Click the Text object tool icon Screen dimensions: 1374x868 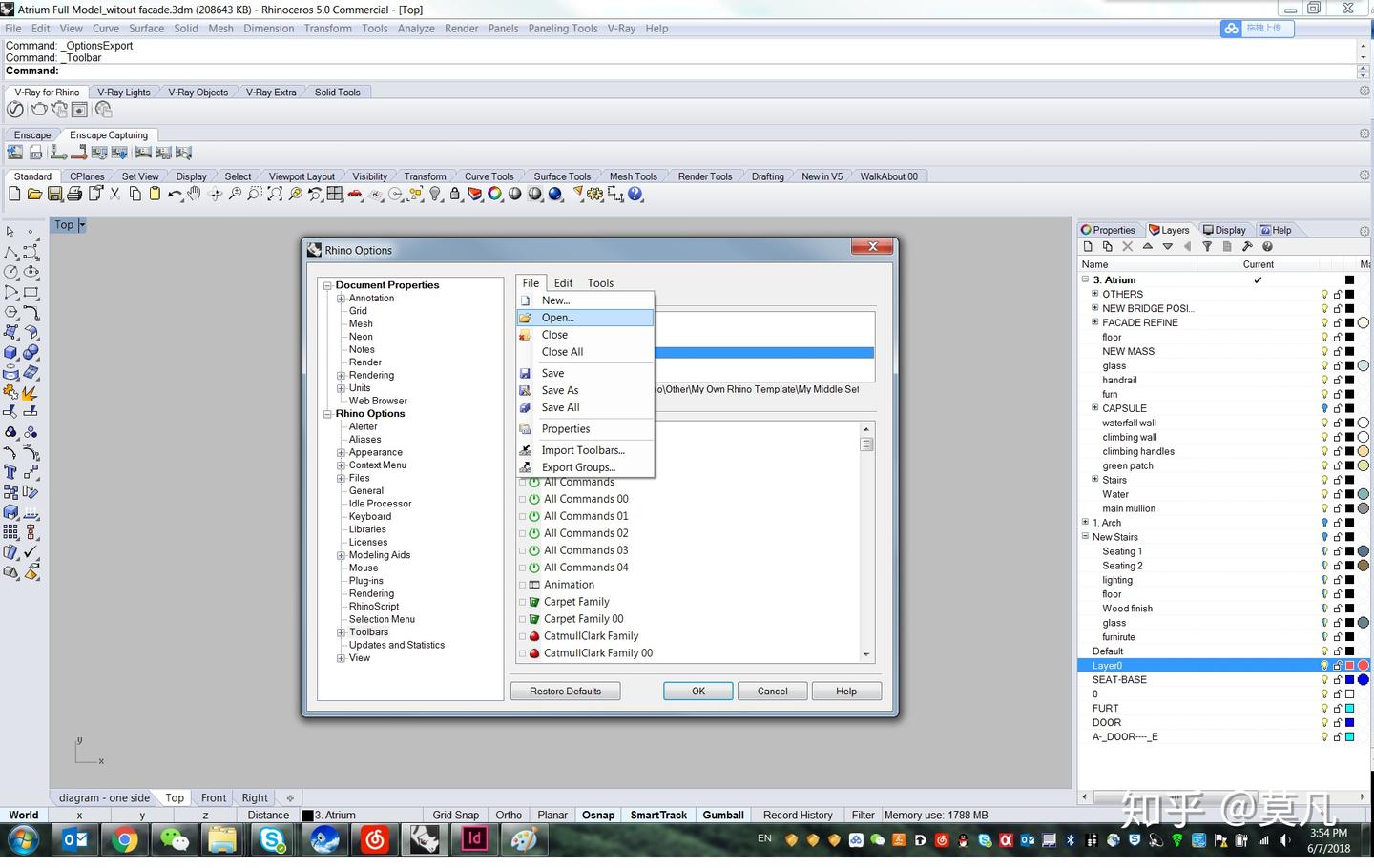click(11, 472)
